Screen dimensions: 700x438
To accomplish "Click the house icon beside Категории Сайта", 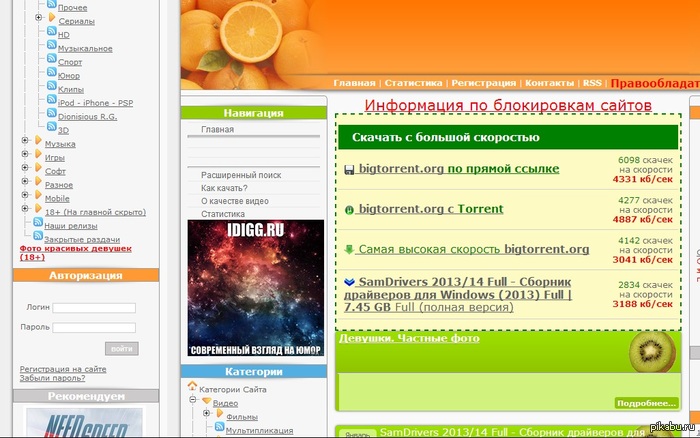I will [x=192, y=387].
